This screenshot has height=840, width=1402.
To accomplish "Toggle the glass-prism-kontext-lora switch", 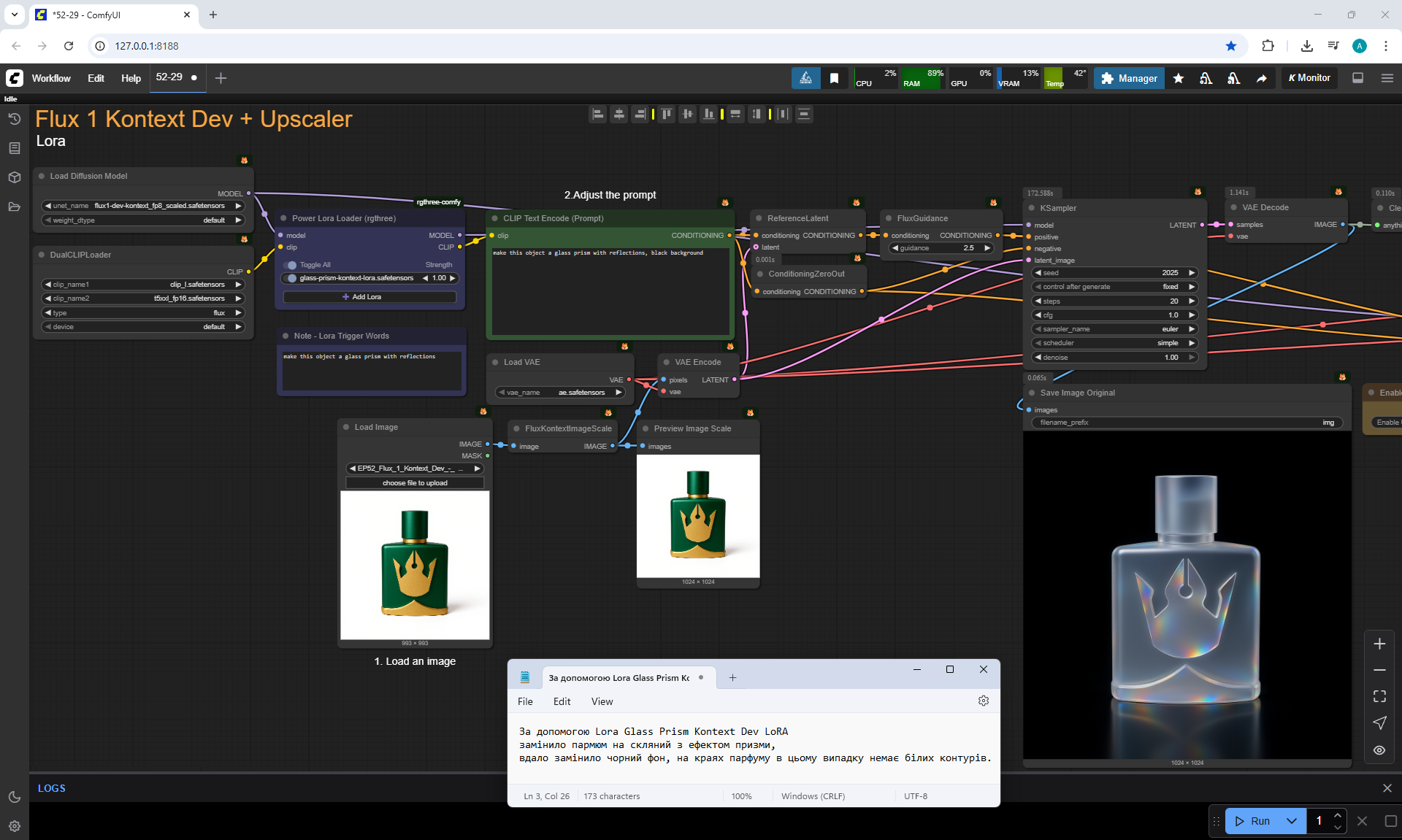I will click(292, 278).
